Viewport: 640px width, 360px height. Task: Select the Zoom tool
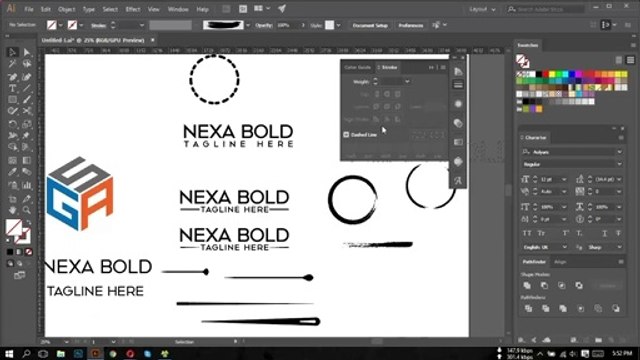[x=27, y=210]
